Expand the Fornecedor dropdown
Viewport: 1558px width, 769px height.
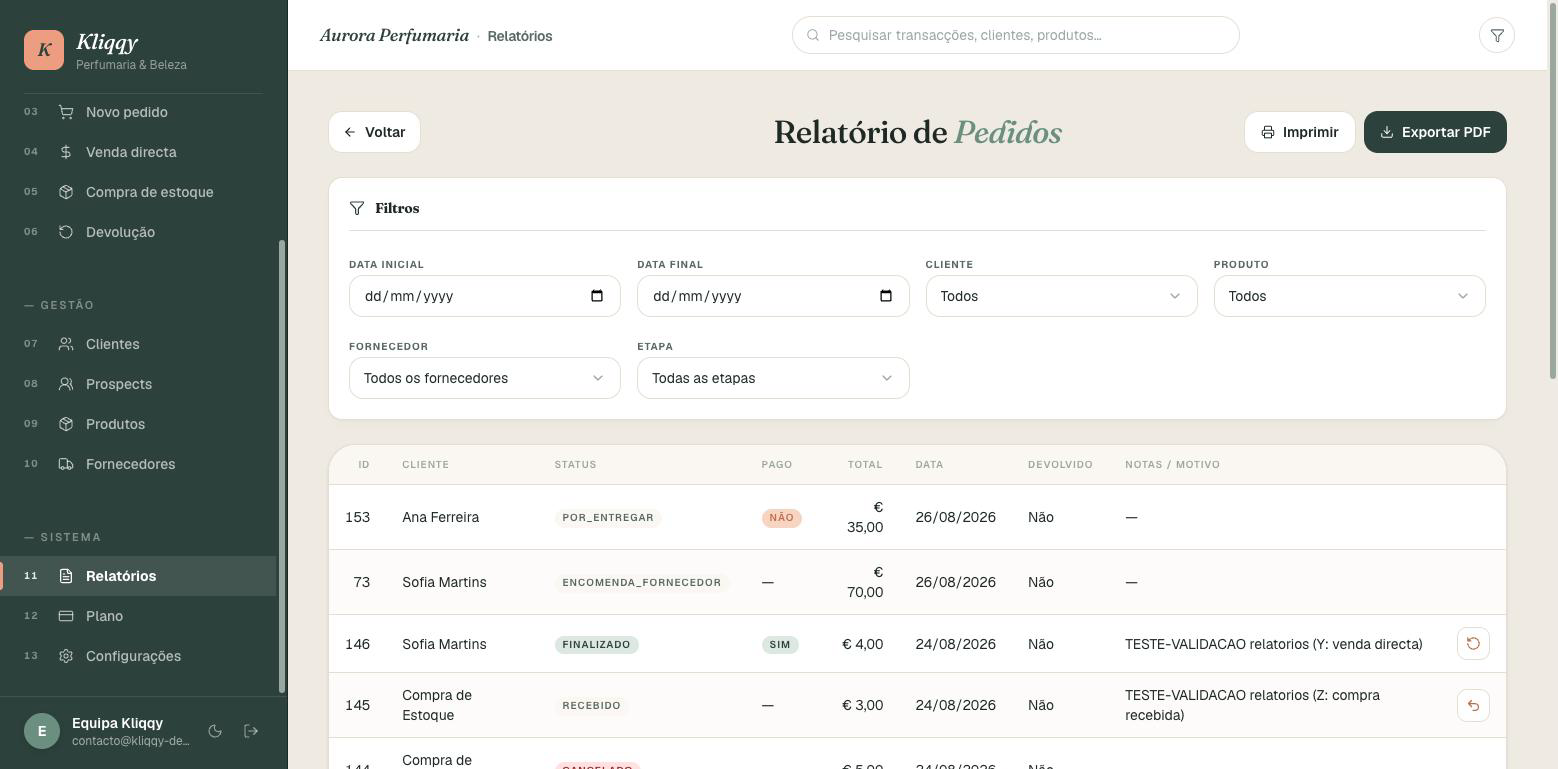pos(485,378)
